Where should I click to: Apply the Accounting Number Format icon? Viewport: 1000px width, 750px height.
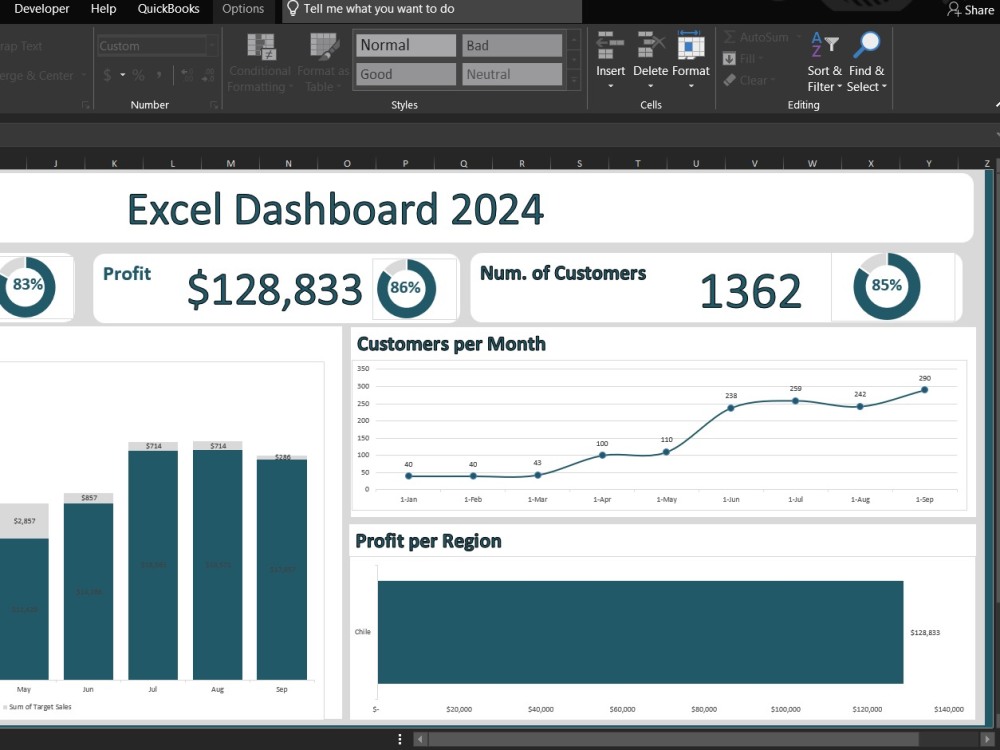click(107, 74)
